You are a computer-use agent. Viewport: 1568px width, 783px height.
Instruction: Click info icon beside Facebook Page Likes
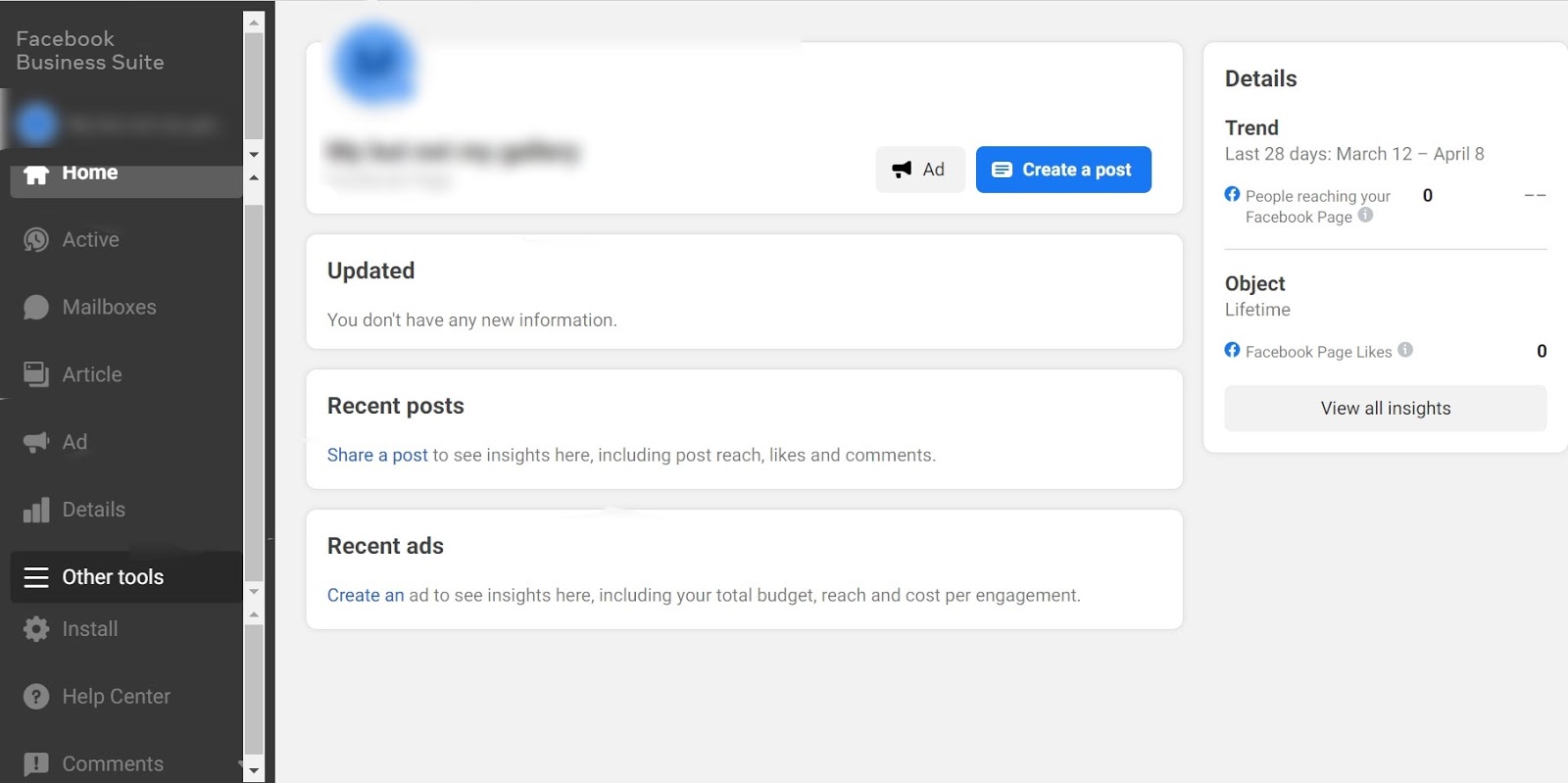(1405, 350)
